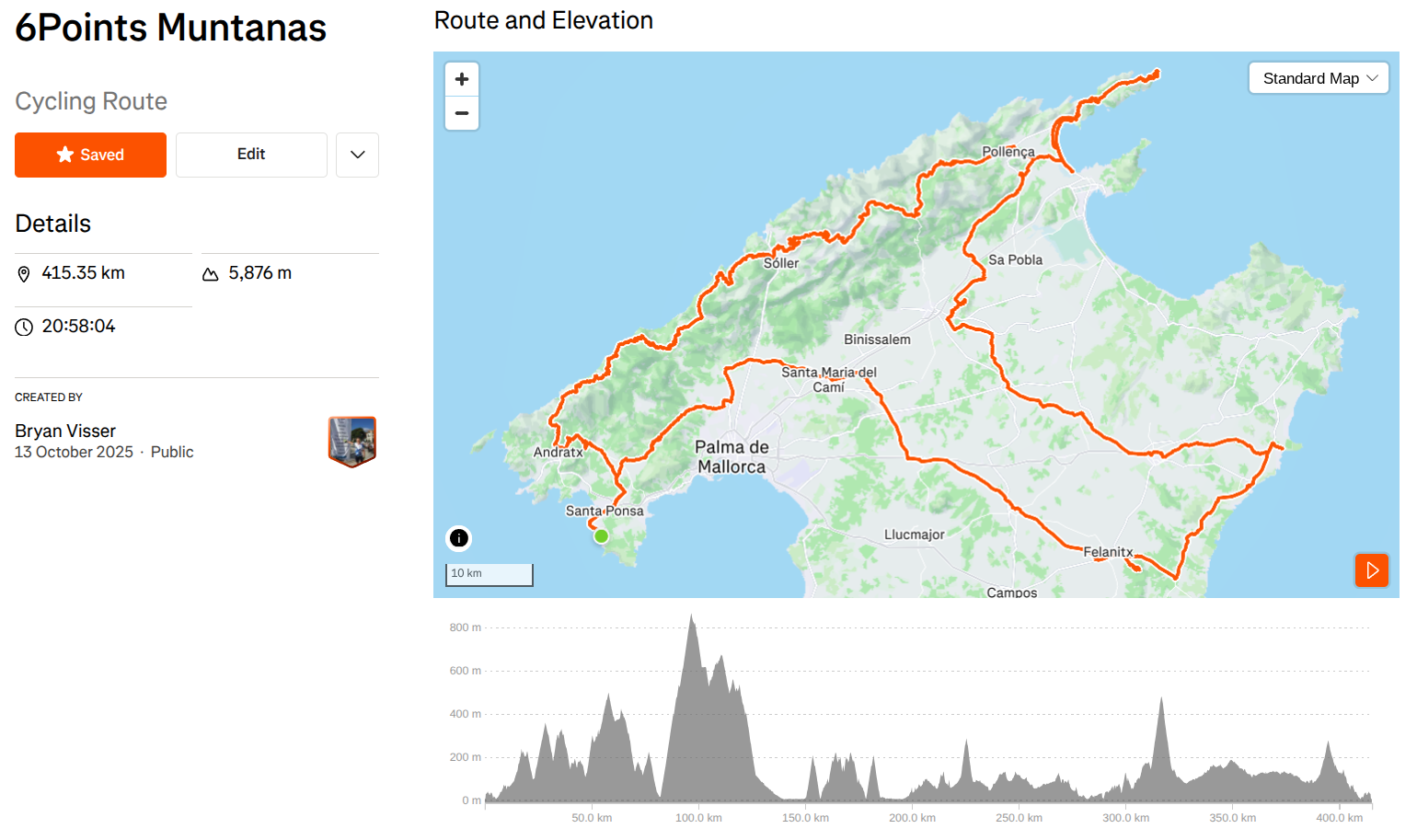This screenshot has height=840, width=1417.
Task: Zoom in on the route map
Action: (x=462, y=79)
